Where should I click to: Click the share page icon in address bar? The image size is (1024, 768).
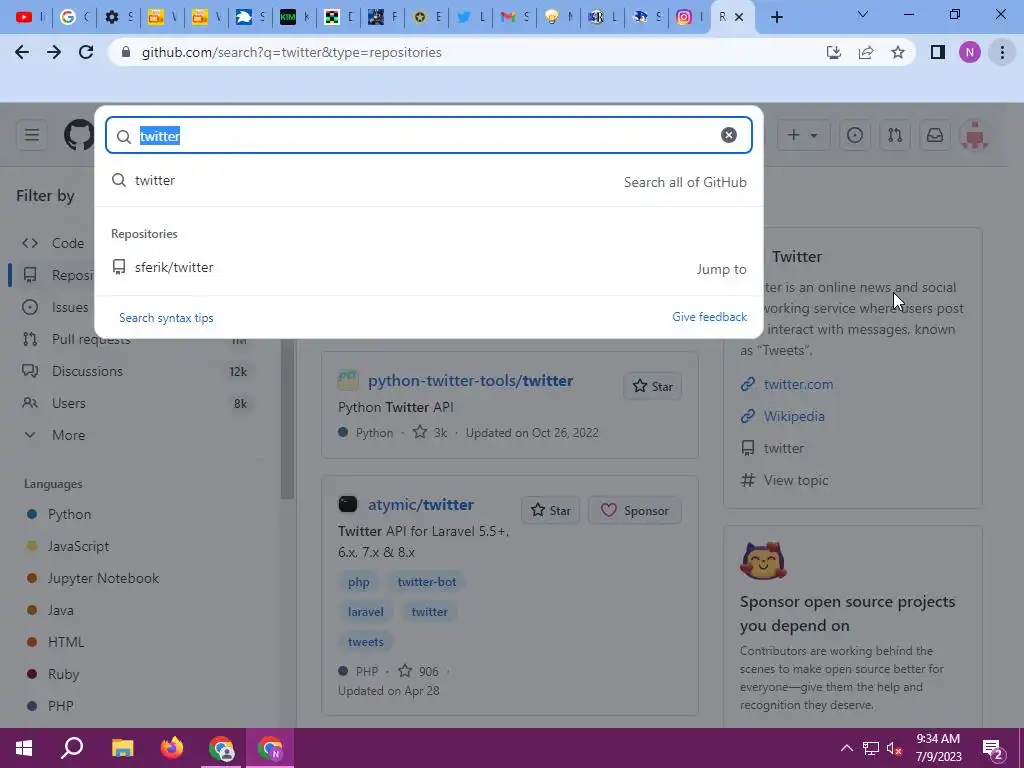click(866, 52)
